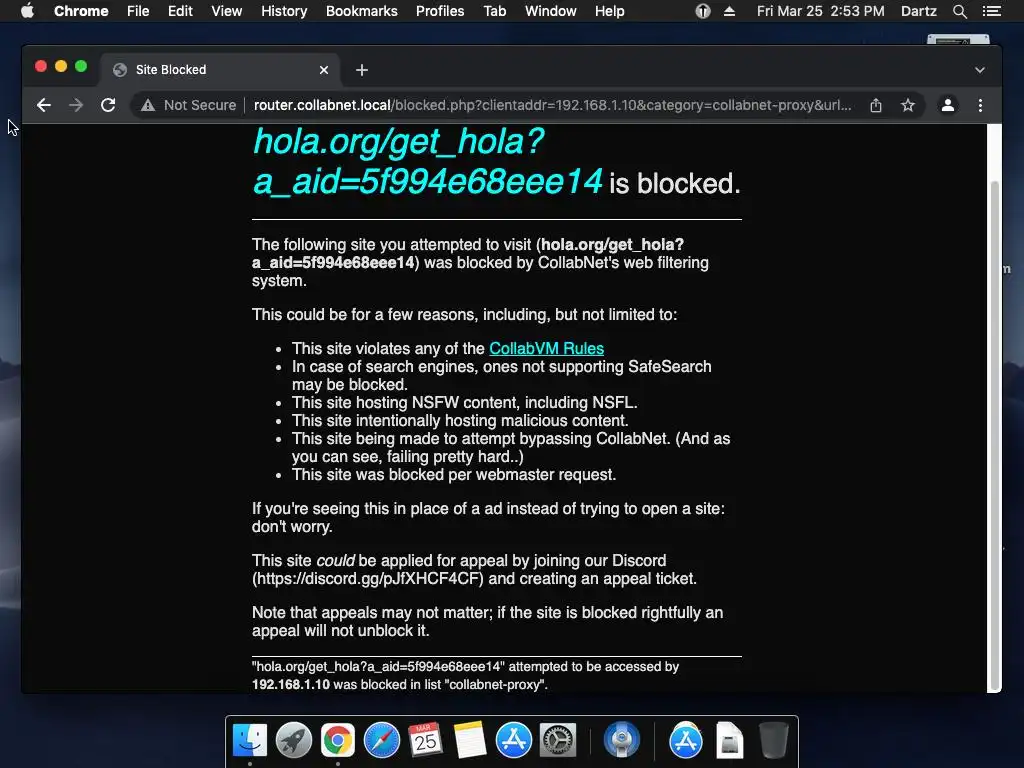Open Finder from the Dock
This screenshot has height=768, width=1024.
[x=250, y=740]
